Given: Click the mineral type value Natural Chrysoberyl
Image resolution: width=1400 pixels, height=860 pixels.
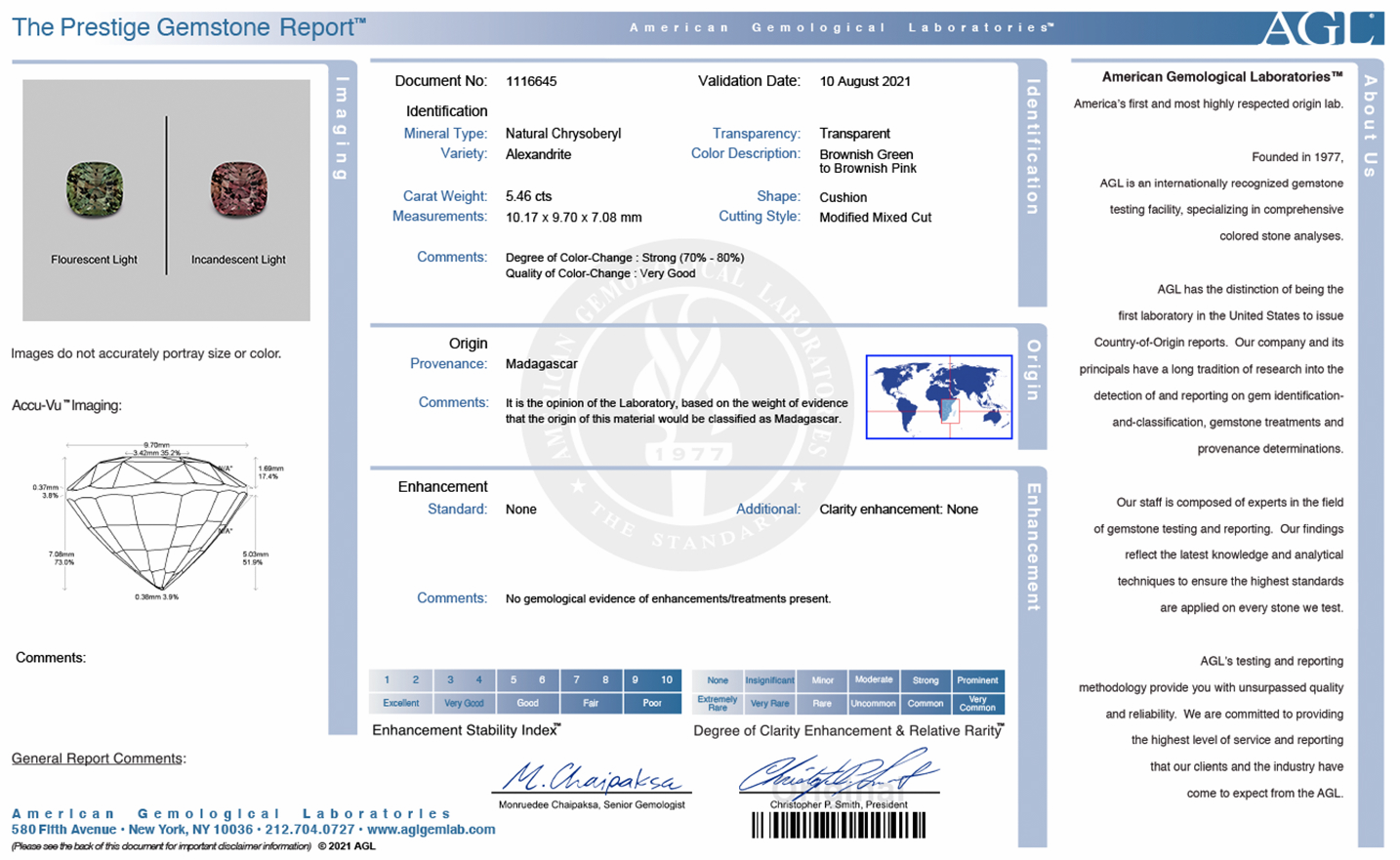Looking at the screenshot, I should (563, 134).
